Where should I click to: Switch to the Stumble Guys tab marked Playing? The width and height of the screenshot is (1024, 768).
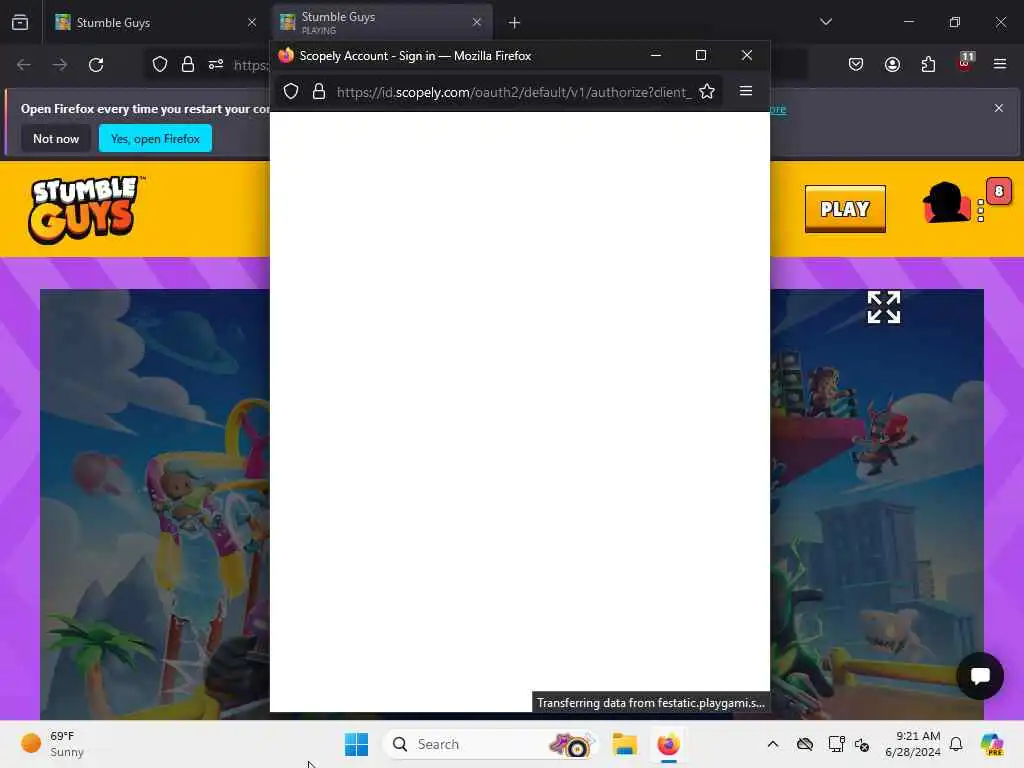coord(383,22)
